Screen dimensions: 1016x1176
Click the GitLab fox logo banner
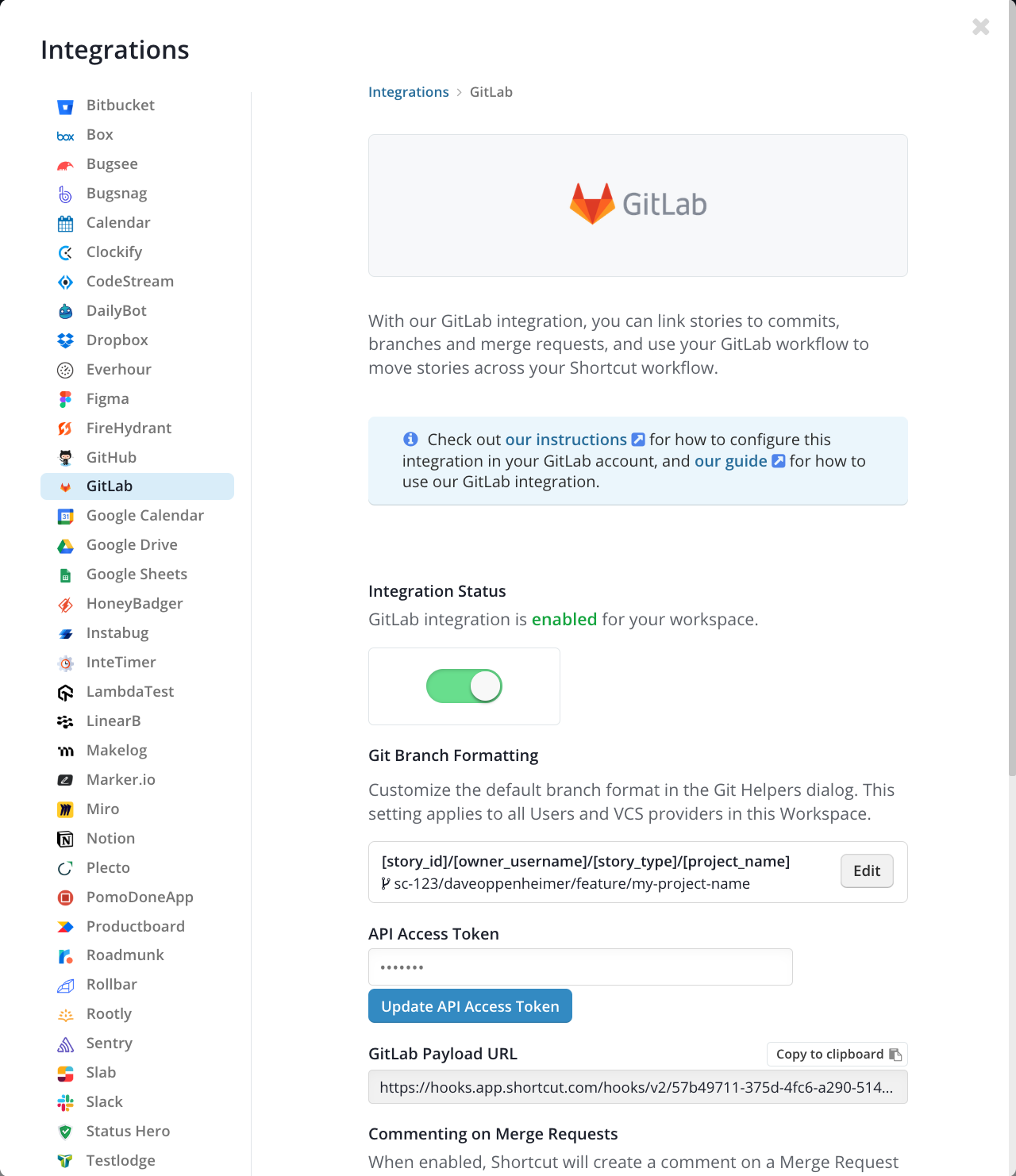pyautogui.click(x=637, y=205)
